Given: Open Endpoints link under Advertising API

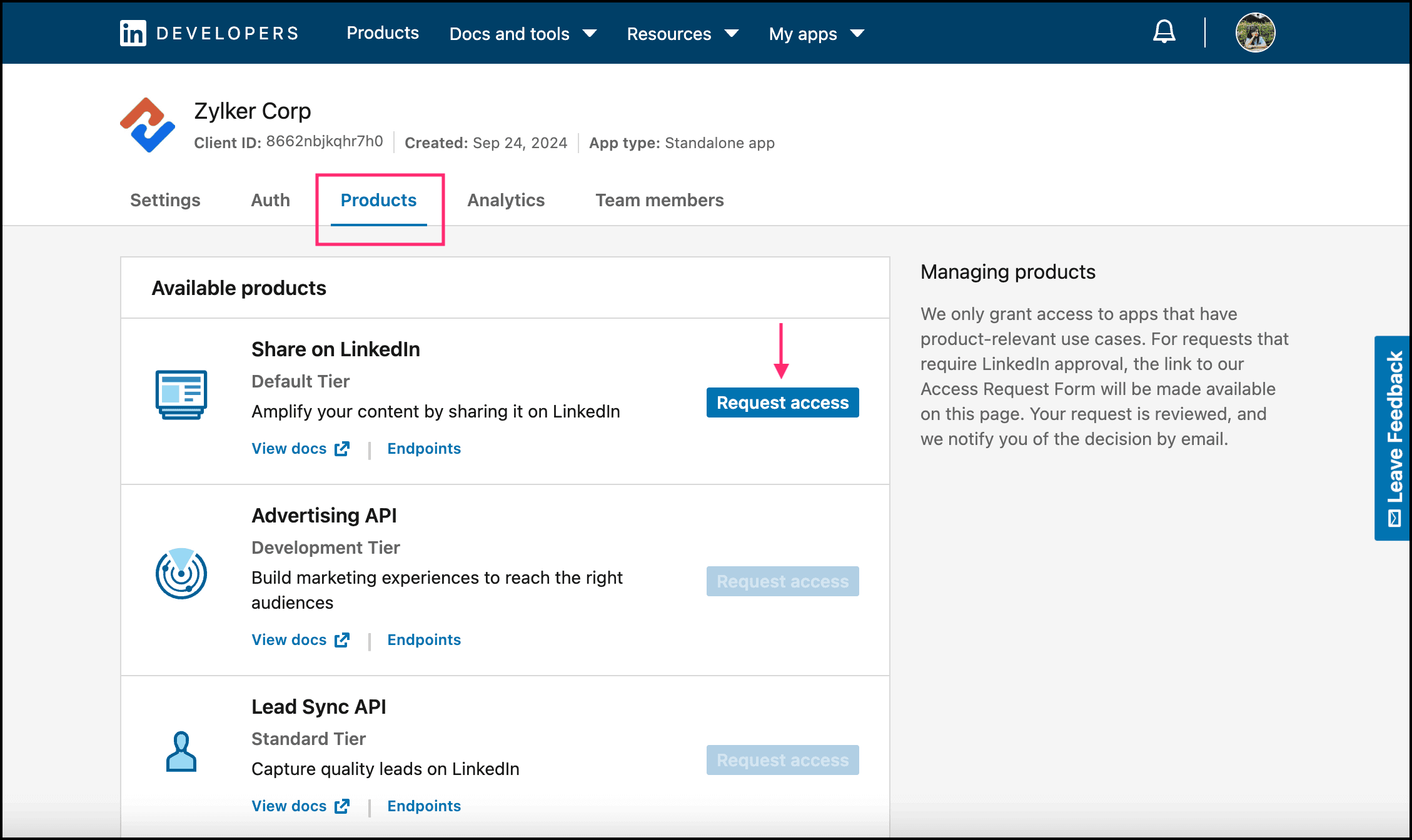Looking at the screenshot, I should click(423, 640).
